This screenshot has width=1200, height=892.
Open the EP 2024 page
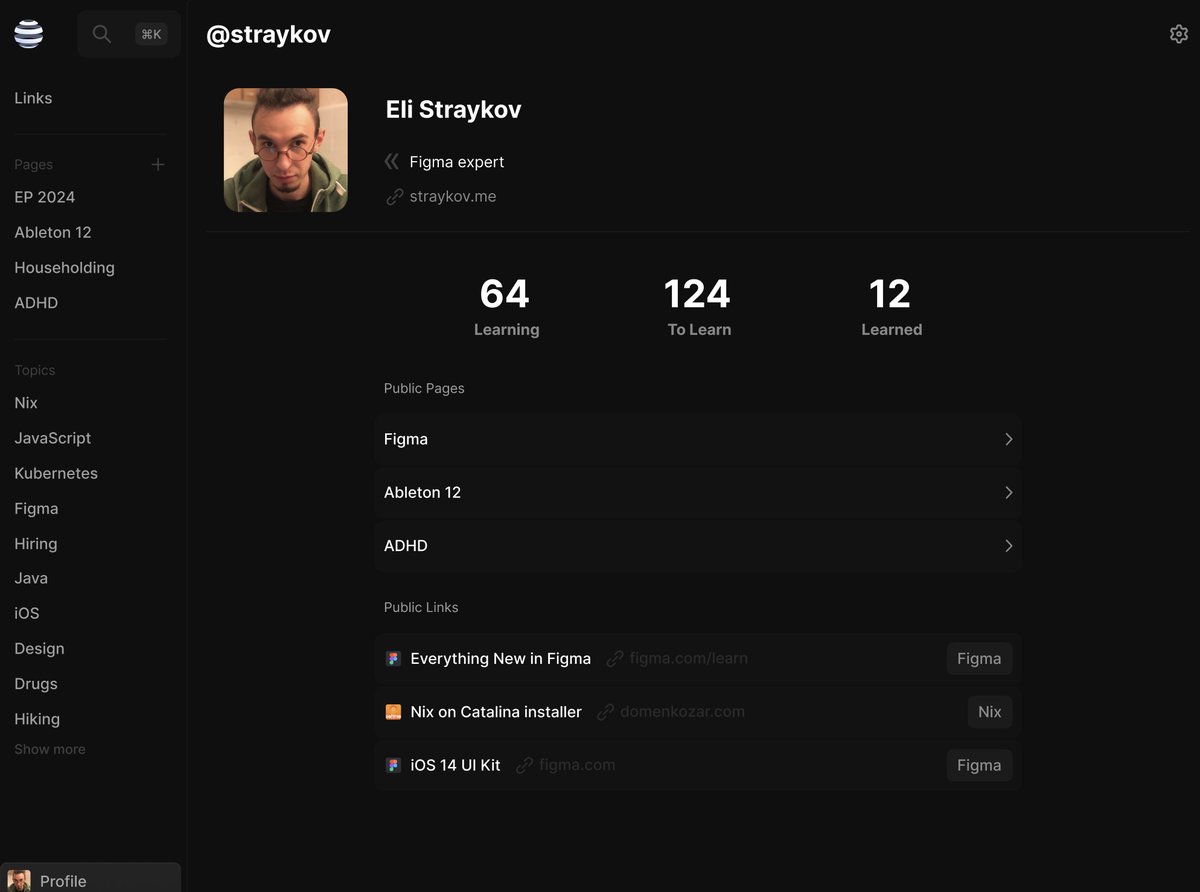pyautogui.click(x=45, y=197)
